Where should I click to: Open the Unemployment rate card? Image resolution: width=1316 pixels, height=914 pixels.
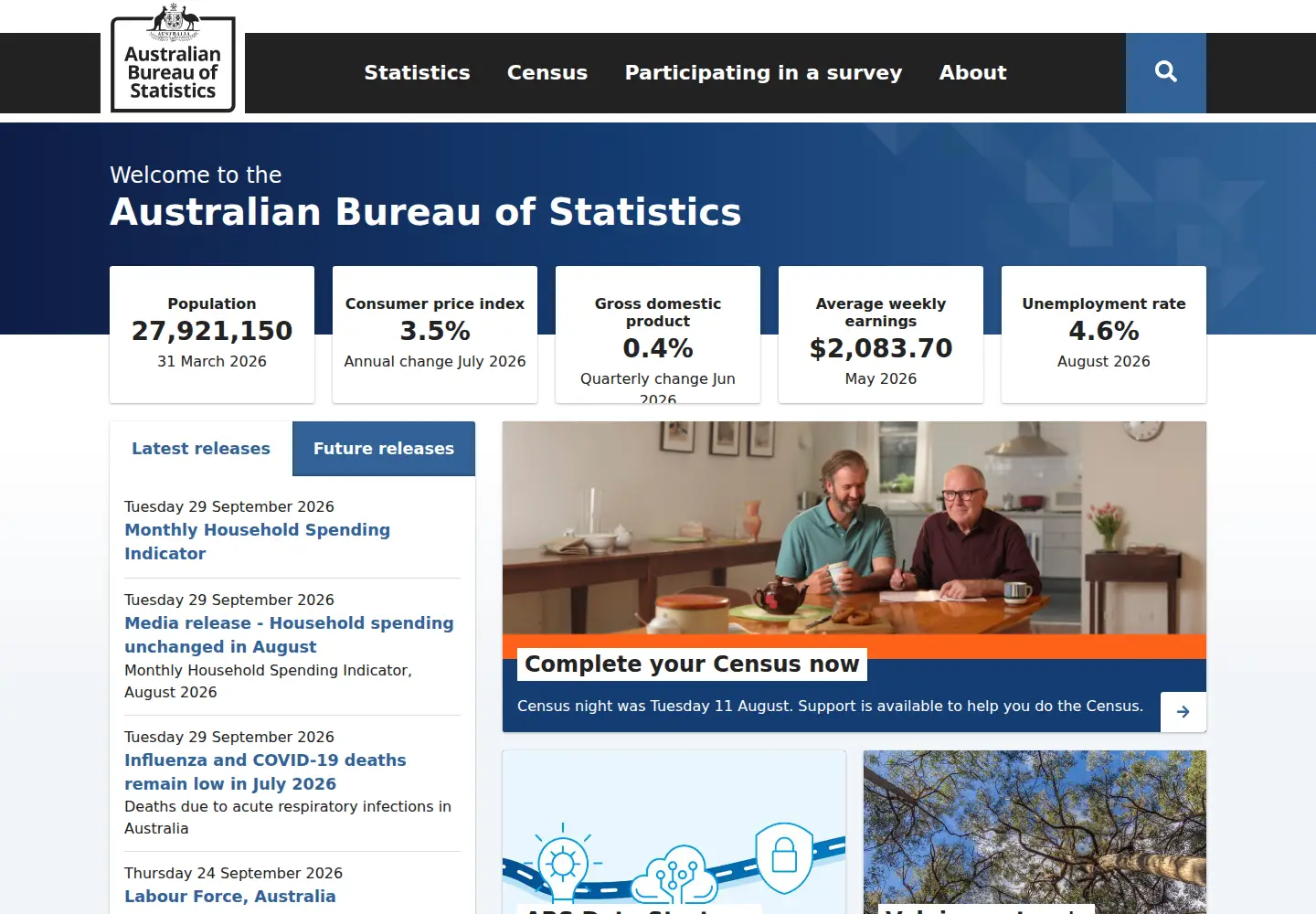(1104, 335)
